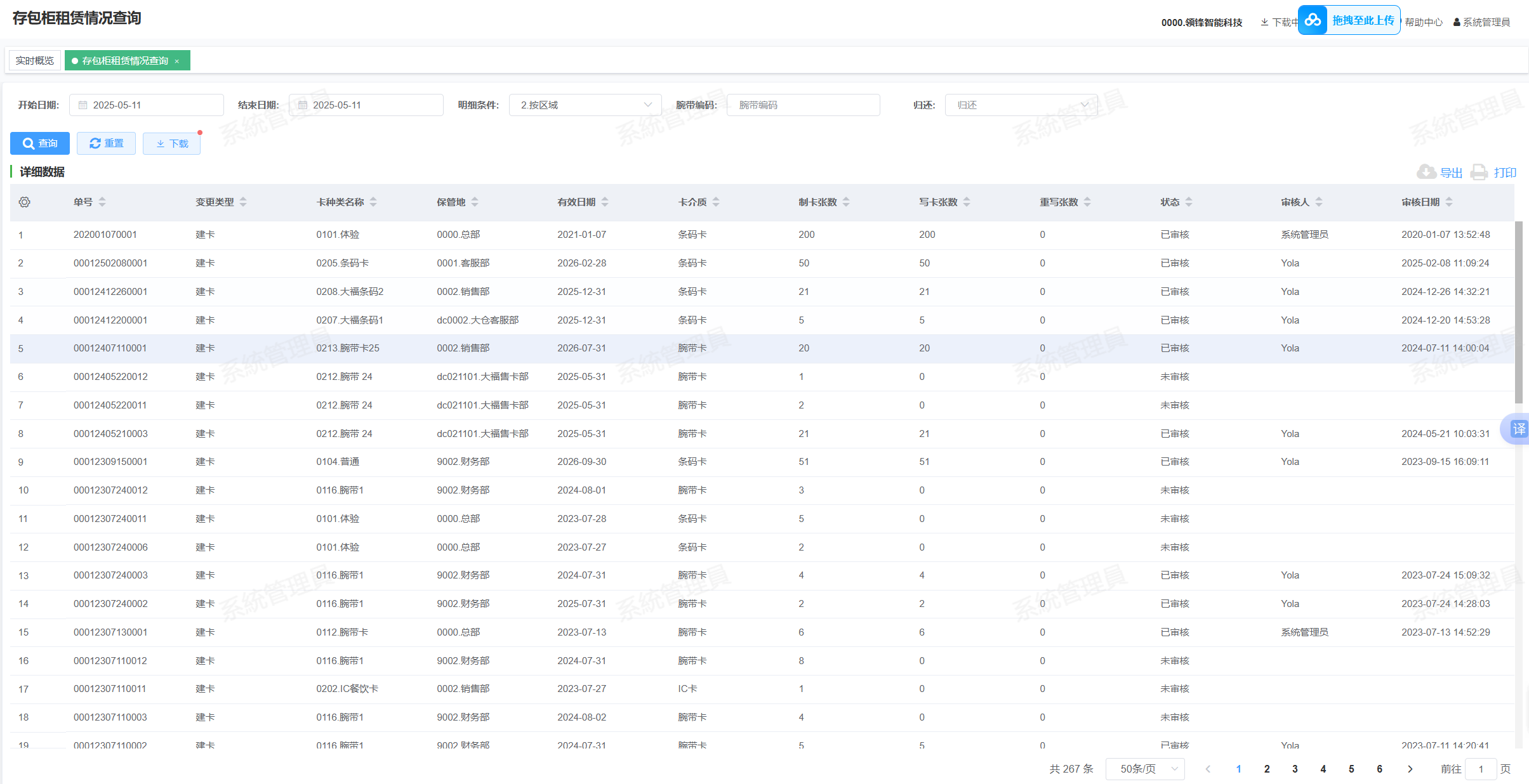The image size is (1529, 784).
Task: Close the 存包柜租赁情况查询 tab
Action: [x=177, y=61]
